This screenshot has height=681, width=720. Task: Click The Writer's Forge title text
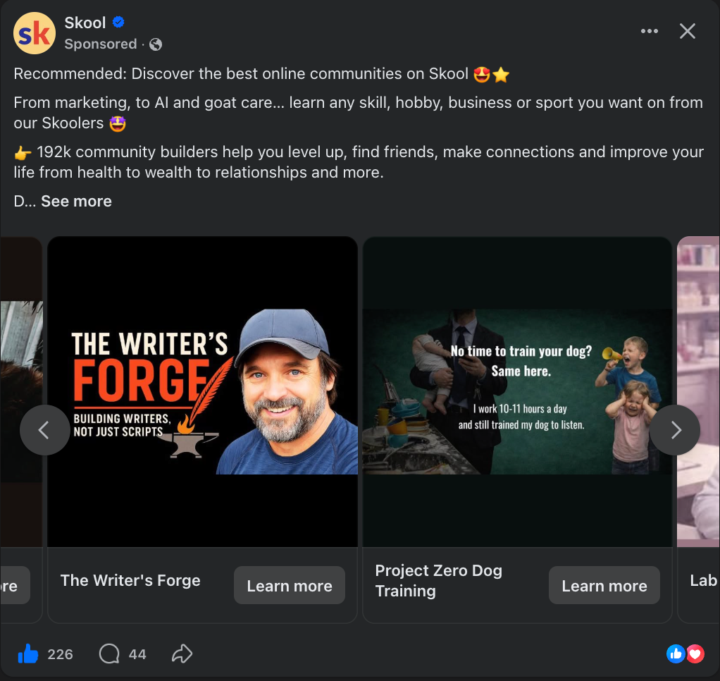point(130,580)
